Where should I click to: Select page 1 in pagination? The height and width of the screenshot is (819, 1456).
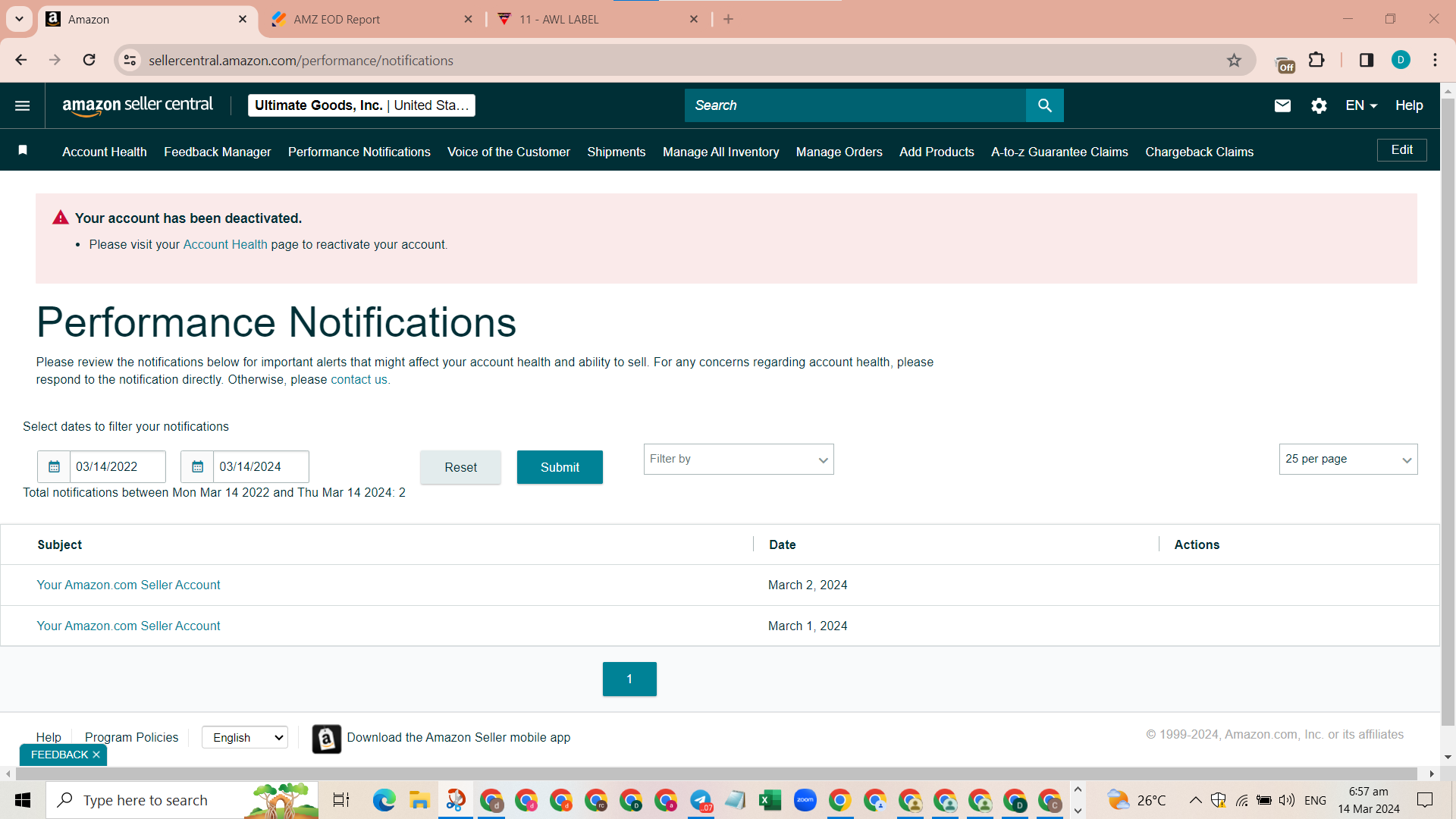629,679
